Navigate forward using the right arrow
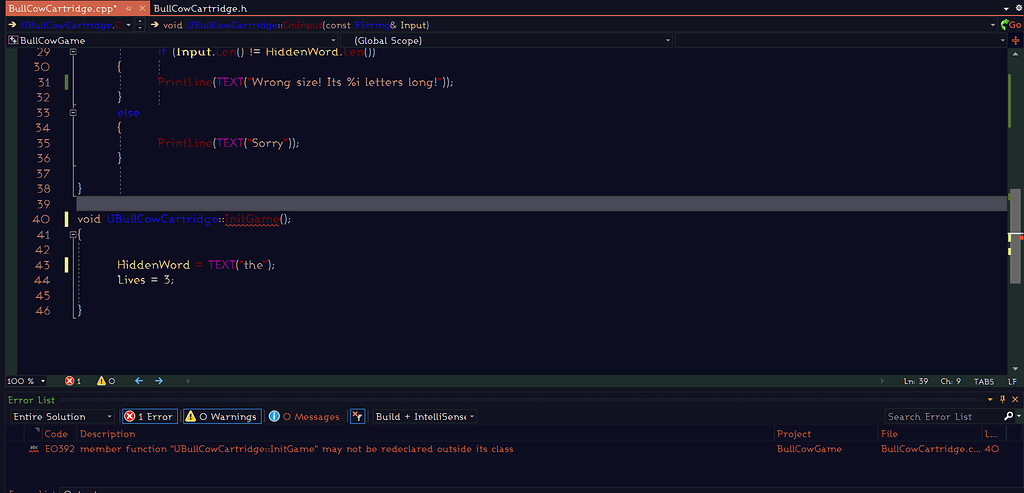 [159, 381]
